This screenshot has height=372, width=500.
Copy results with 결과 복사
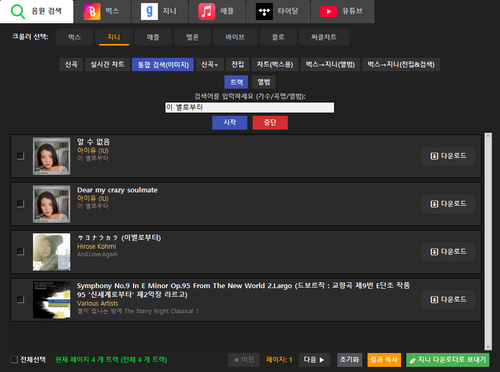click(384, 360)
